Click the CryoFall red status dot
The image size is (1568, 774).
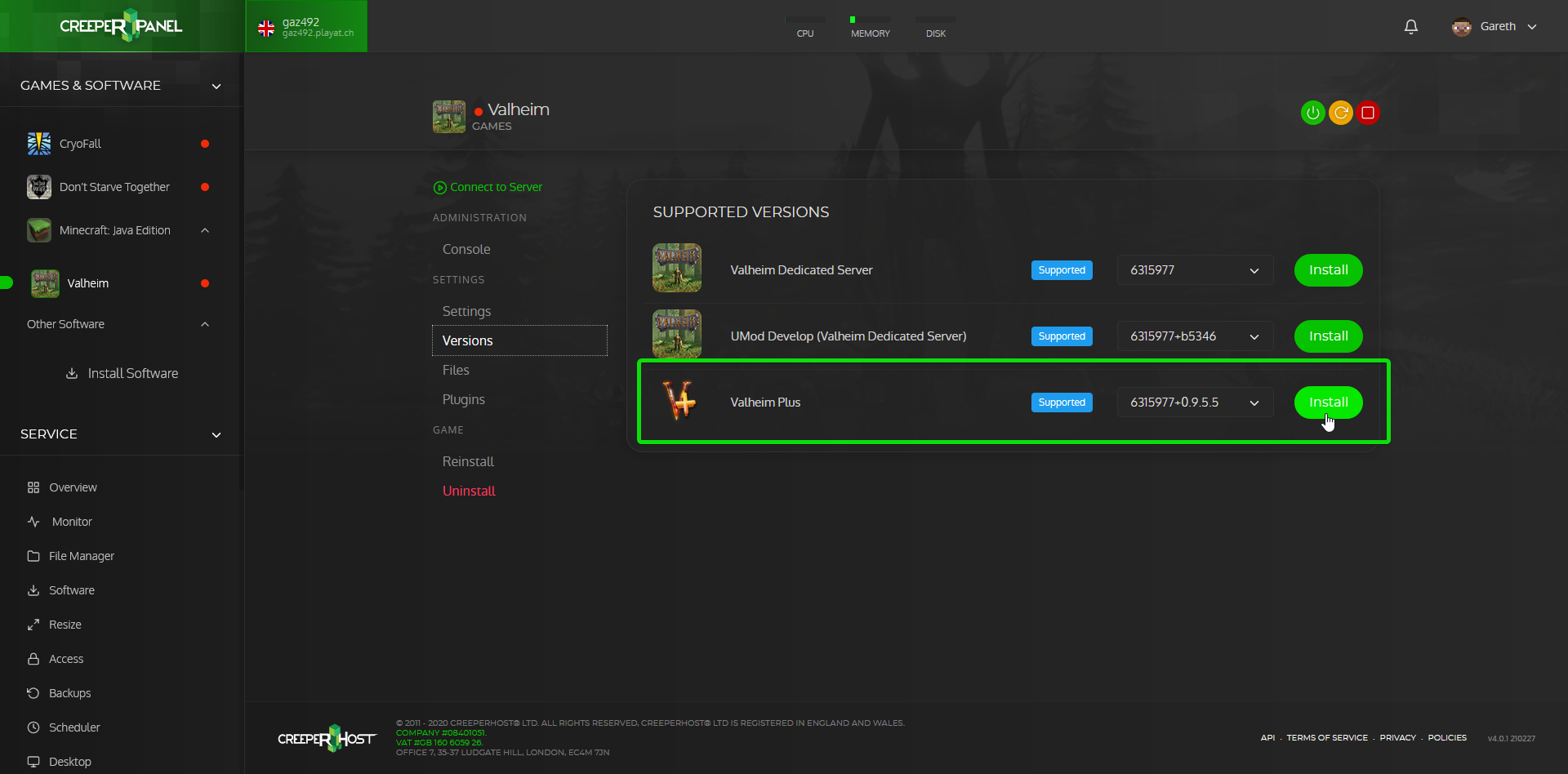point(205,144)
